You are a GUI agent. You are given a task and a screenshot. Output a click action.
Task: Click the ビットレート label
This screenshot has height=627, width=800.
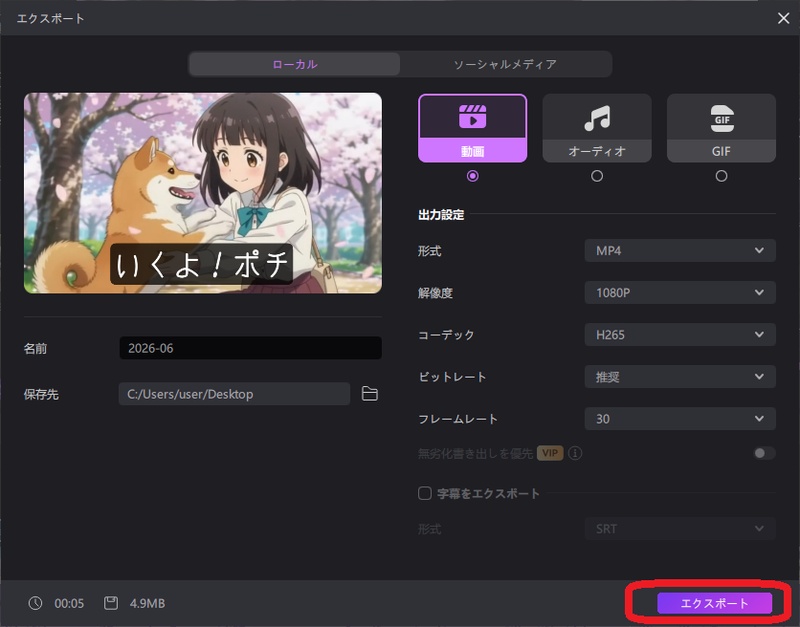(452, 377)
